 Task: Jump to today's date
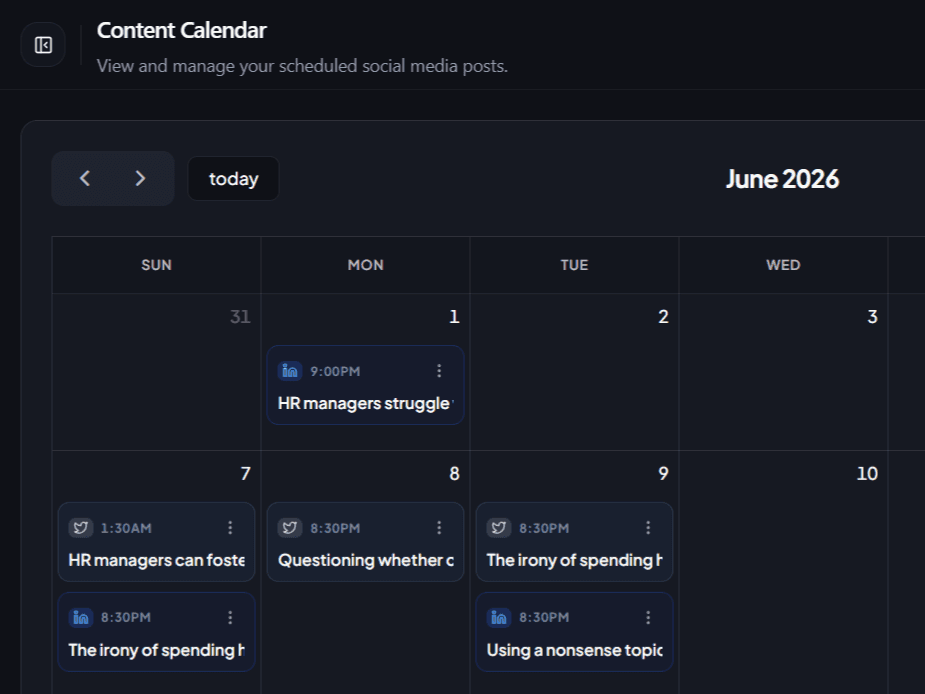[x=234, y=179]
